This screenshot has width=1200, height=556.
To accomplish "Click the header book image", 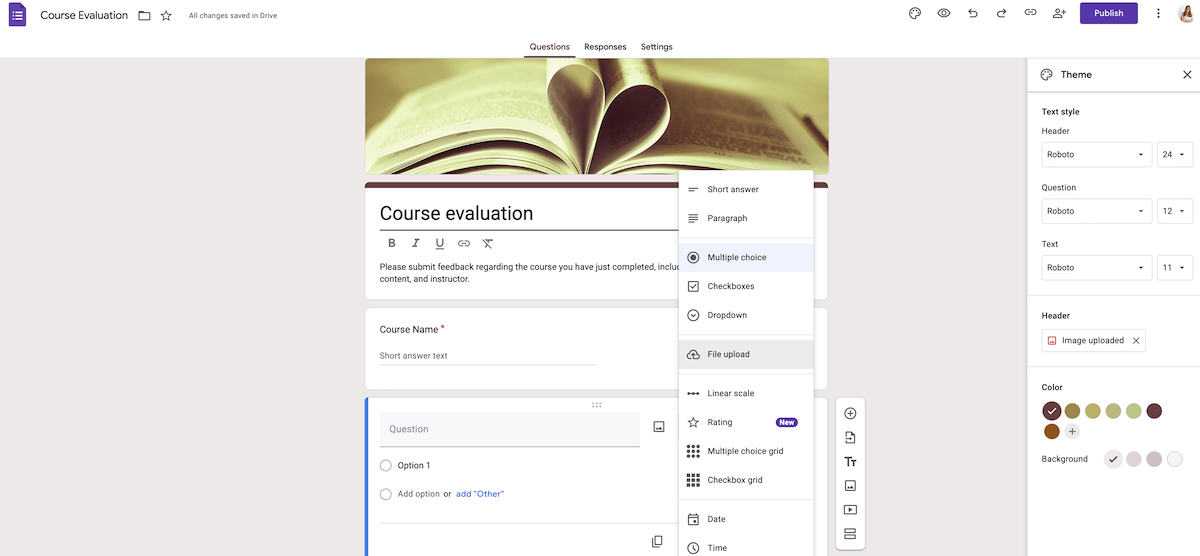I will pyautogui.click(x=596, y=116).
